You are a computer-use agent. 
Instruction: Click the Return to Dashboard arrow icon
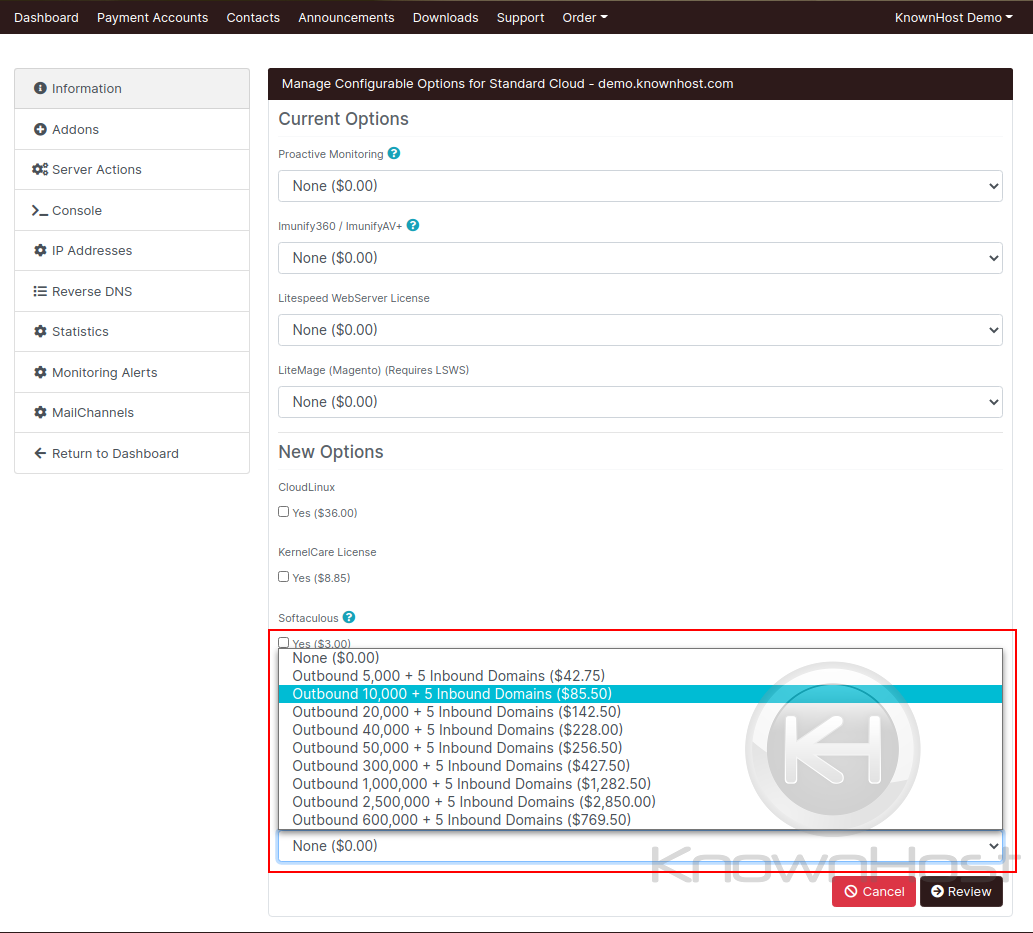coord(40,453)
